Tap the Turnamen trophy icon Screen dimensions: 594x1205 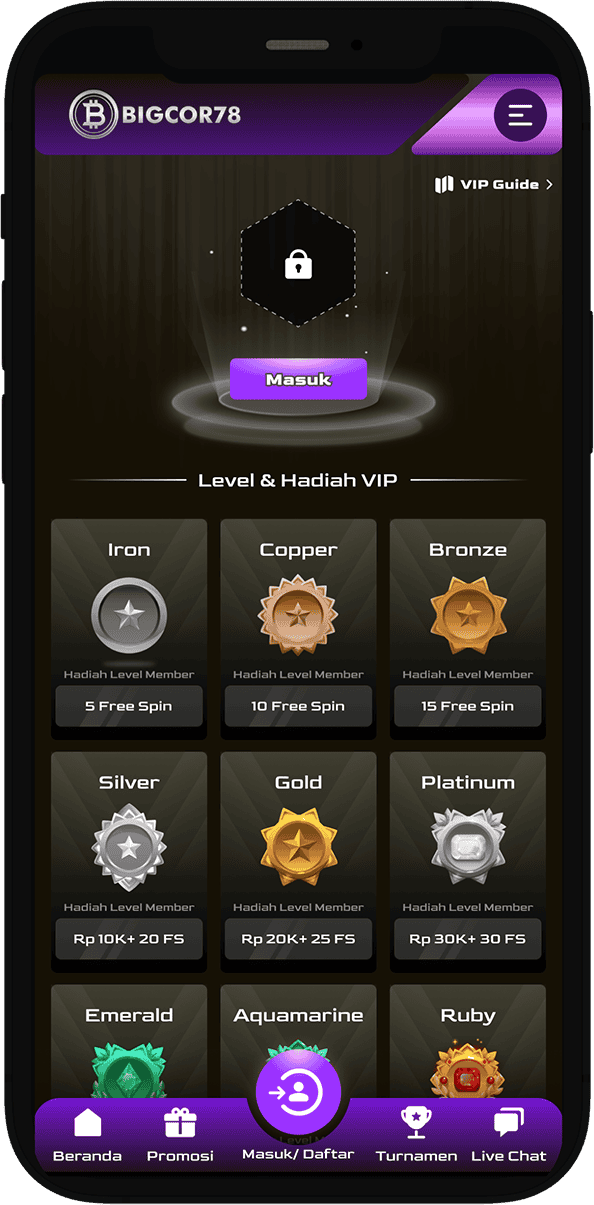click(x=416, y=1123)
